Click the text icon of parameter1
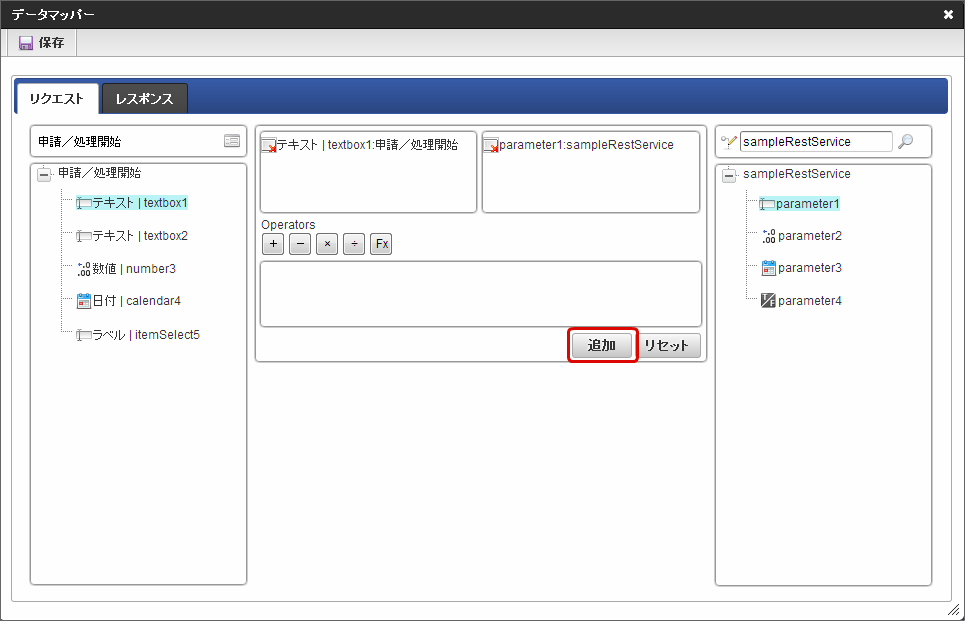965x621 pixels. click(x=767, y=204)
